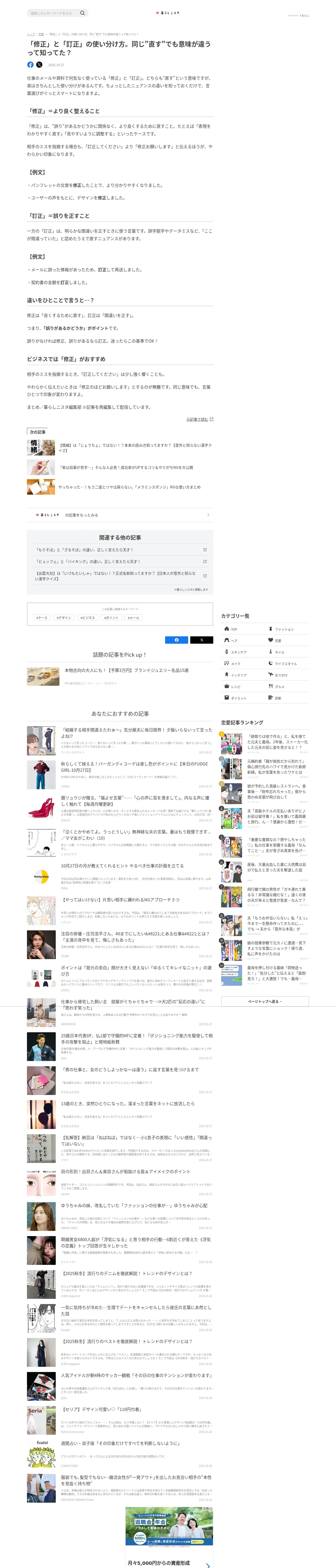This screenshot has height=1568, width=336.
Task: Expand 暮らしニスタの記事をもっとみる chevron
Action: point(208,515)
